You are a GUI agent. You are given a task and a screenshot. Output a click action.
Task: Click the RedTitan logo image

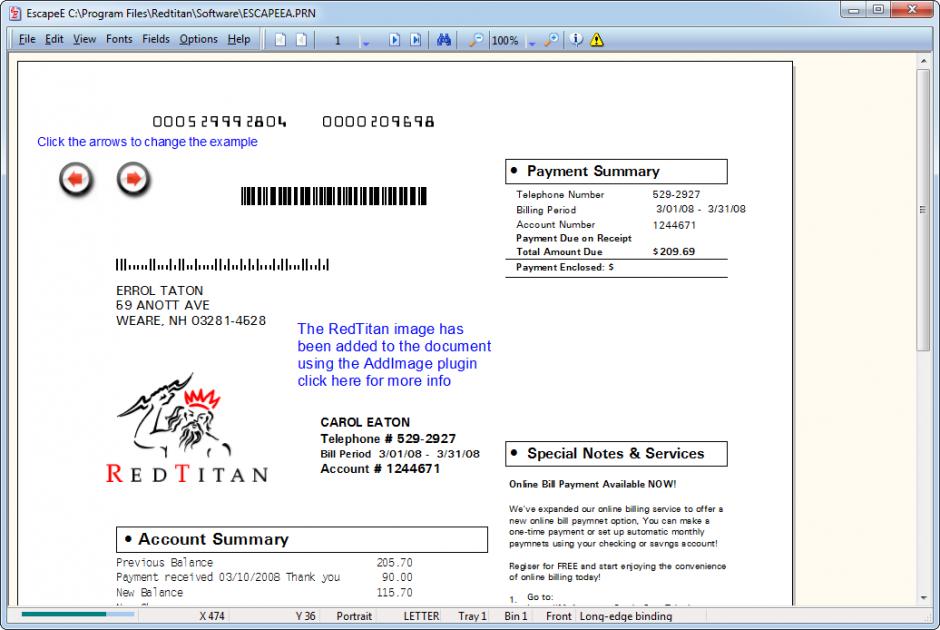[x=186, y=428]
